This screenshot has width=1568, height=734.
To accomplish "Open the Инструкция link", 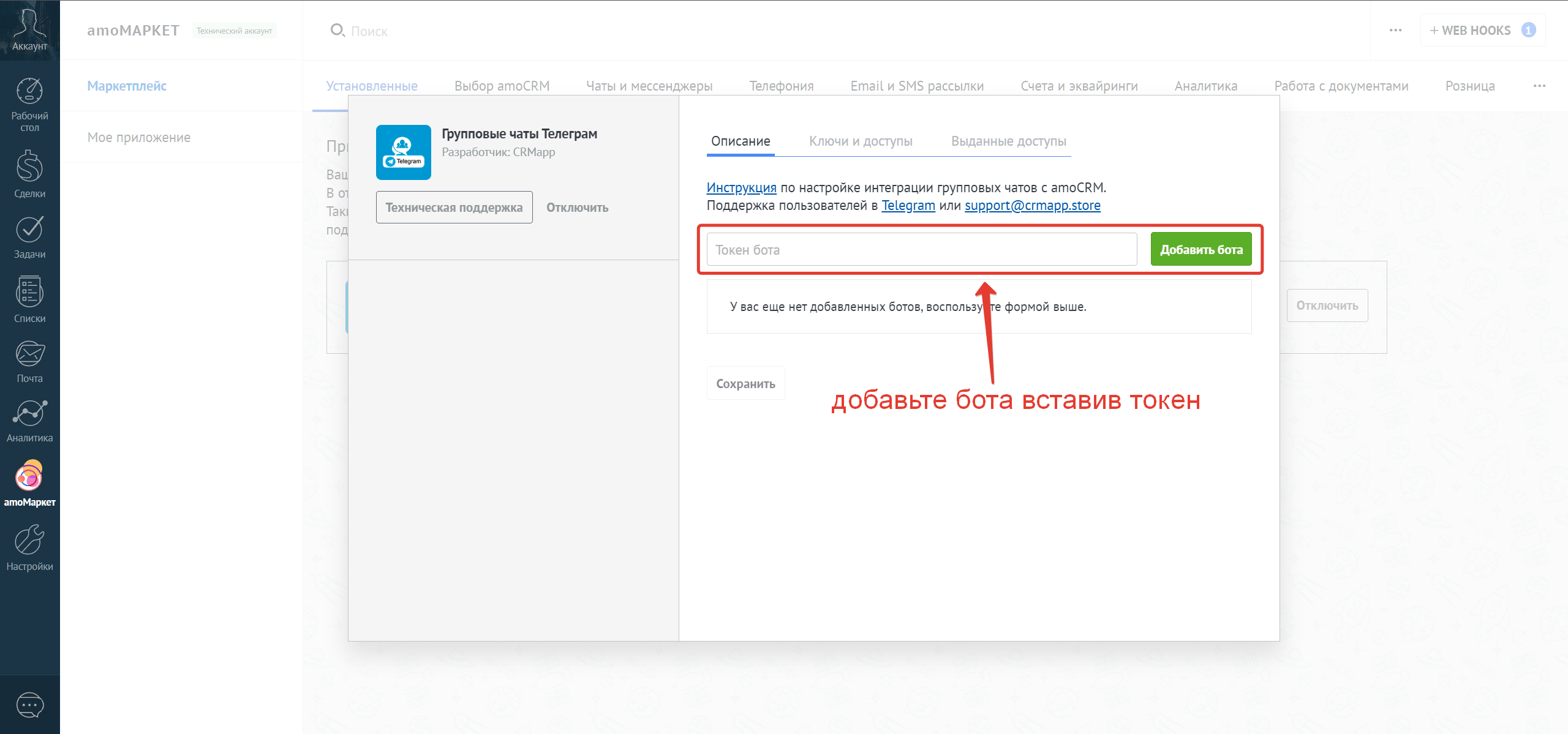I will click(x=741, y=187).
